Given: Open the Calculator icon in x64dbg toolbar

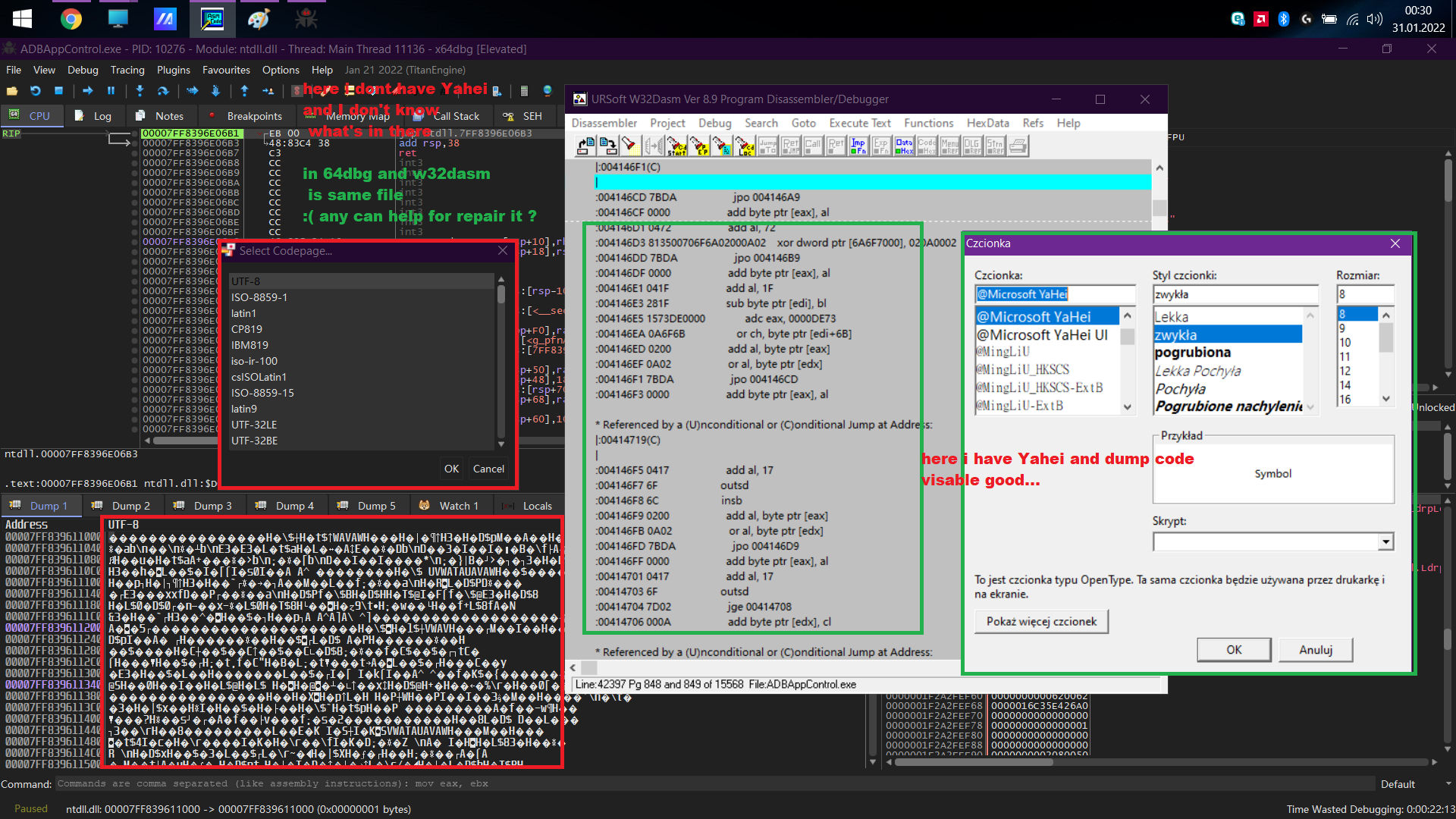Looking at the screenshot, I should (x=523, y=91).
